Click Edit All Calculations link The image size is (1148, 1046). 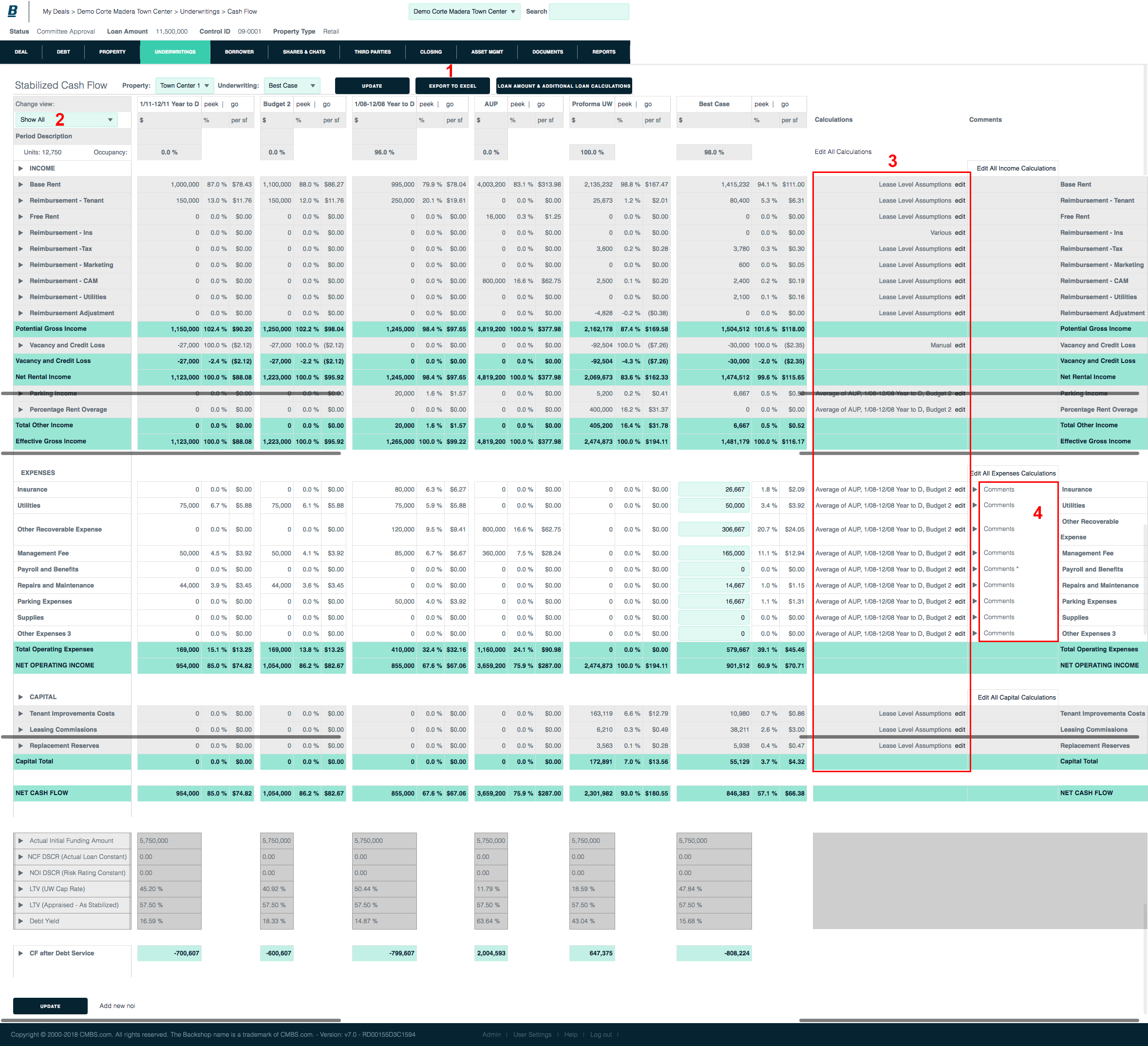tap(843, 152)
